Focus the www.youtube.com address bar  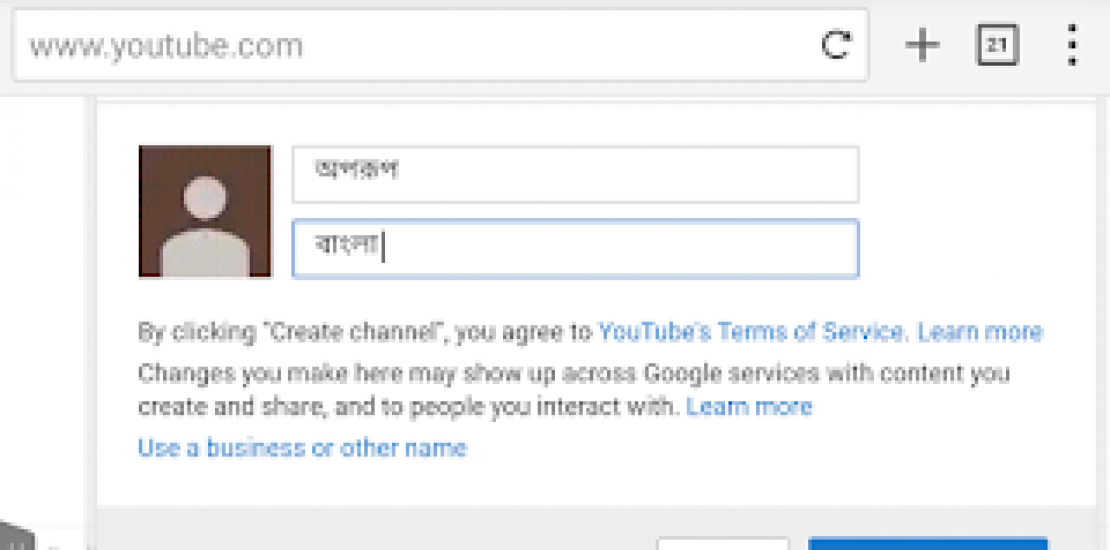tap(400, 46)
